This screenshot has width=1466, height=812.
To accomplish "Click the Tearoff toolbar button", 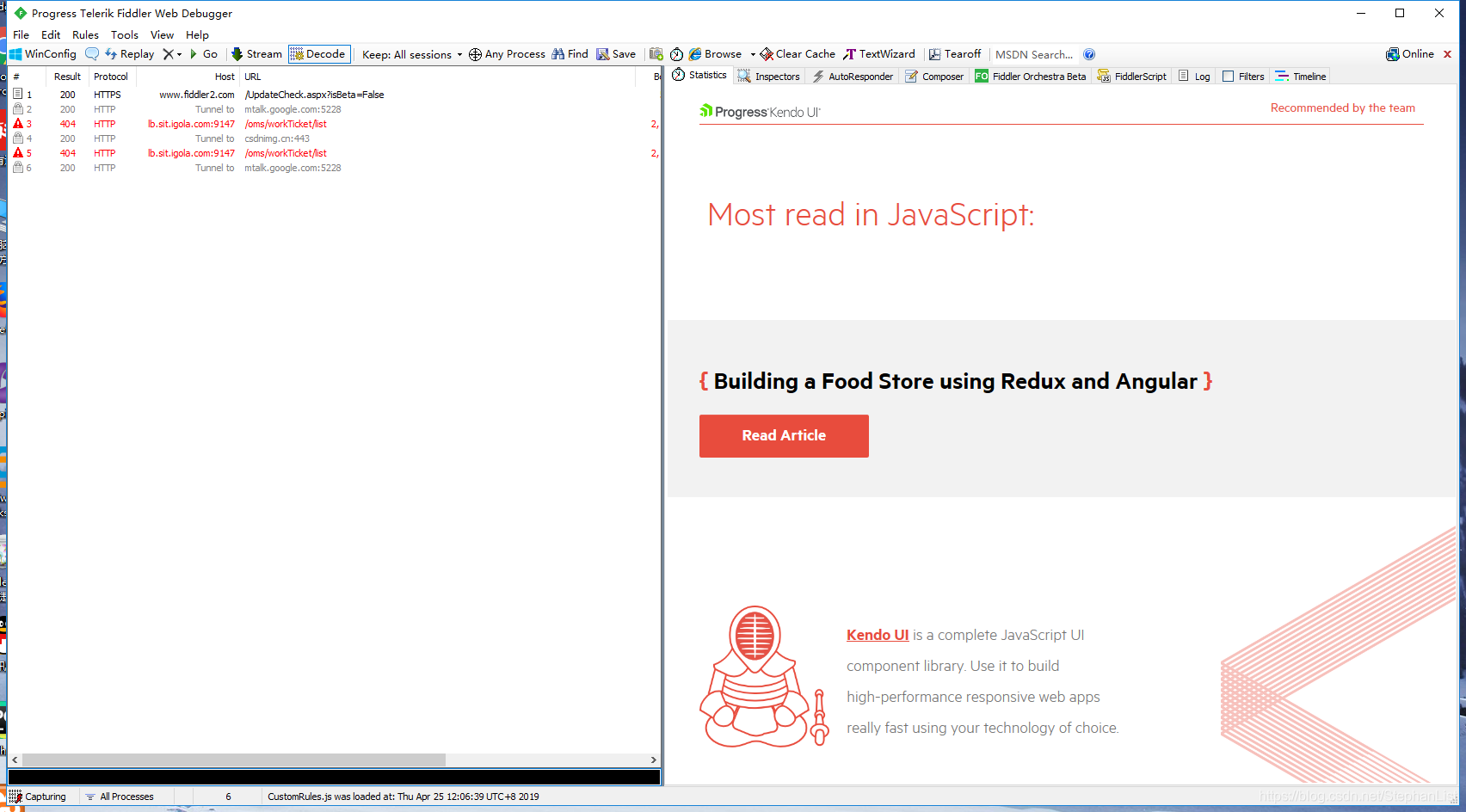I will [x=954, y=54].
